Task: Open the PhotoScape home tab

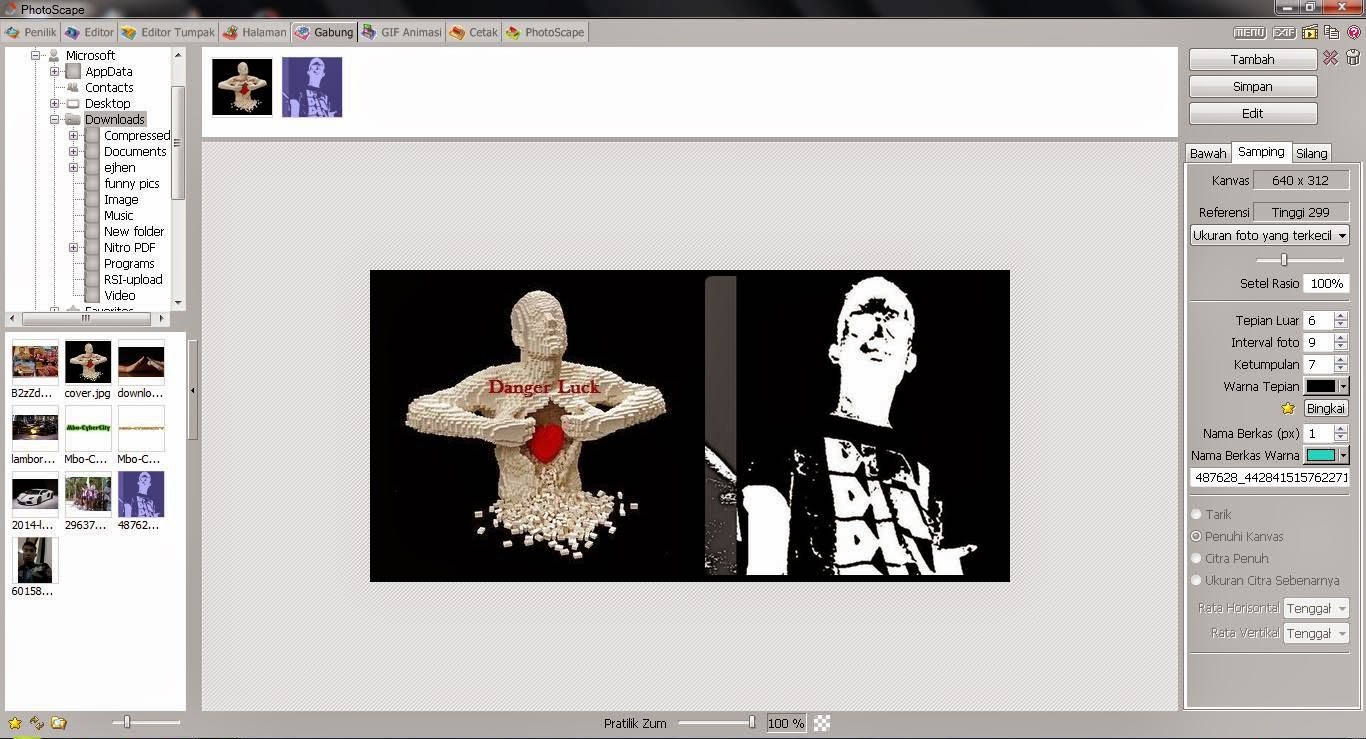Action: point(545,32)
